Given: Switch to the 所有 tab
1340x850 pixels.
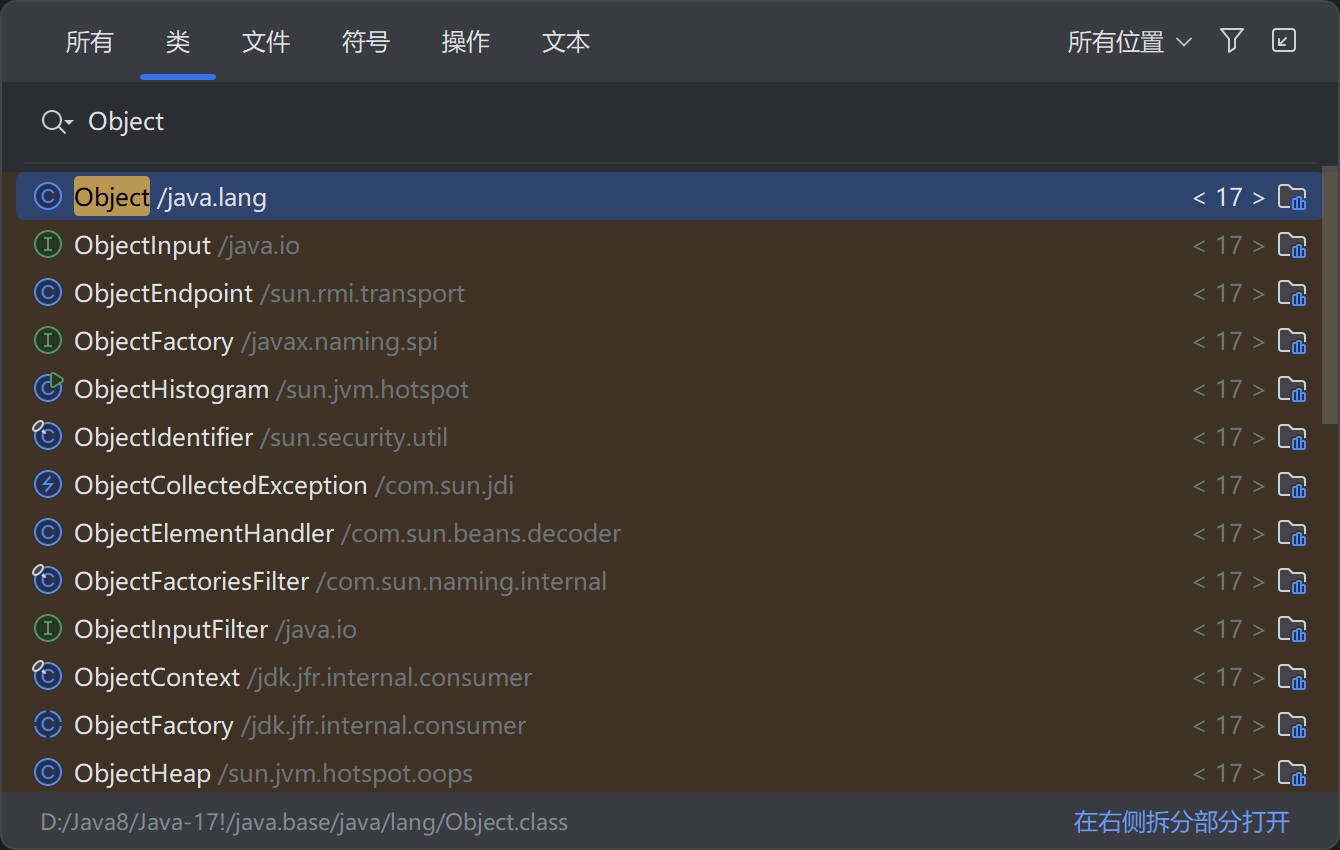Looking at the screenshot, I should pyautogui.click(x=90, y=42).
